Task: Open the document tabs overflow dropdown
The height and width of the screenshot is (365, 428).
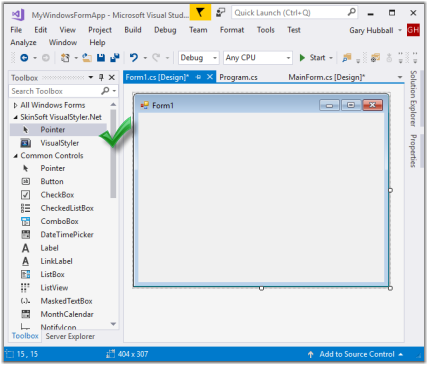Action: 400,77
